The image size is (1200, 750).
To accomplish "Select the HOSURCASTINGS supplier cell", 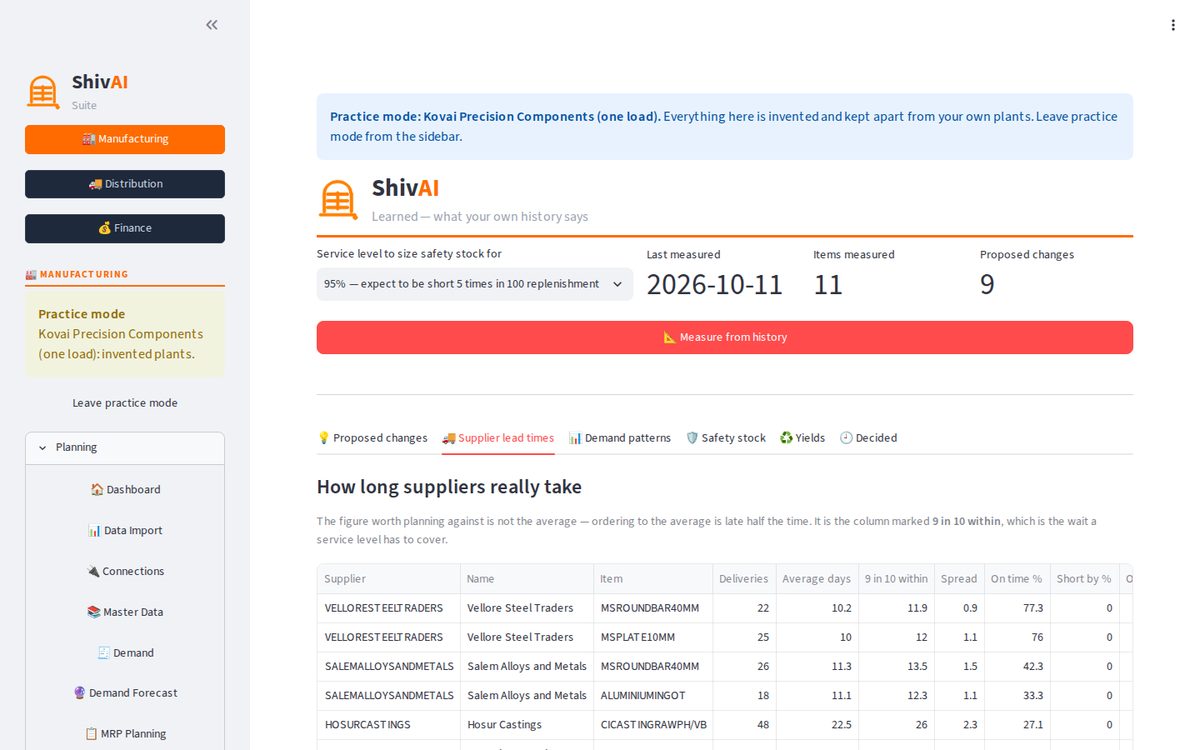I will (x=389, y=724).
